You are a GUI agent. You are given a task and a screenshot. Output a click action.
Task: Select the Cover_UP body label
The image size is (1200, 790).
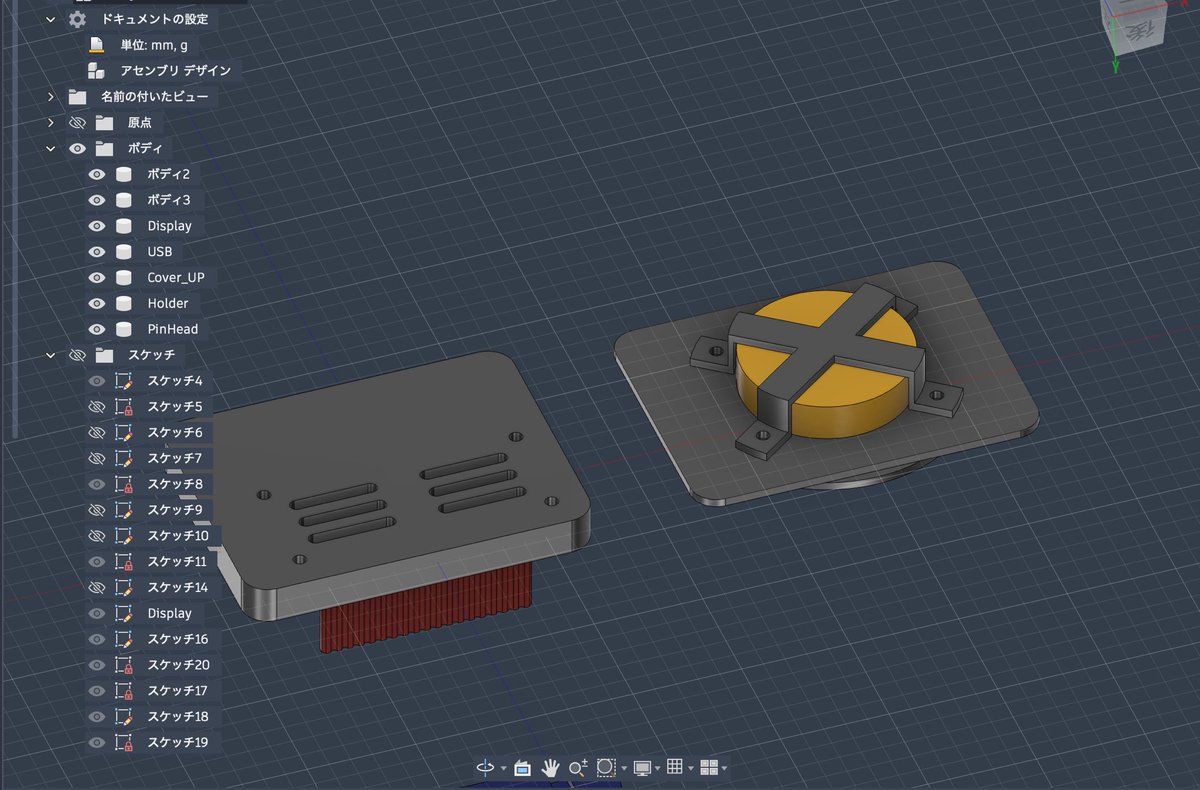click(176, 277)
